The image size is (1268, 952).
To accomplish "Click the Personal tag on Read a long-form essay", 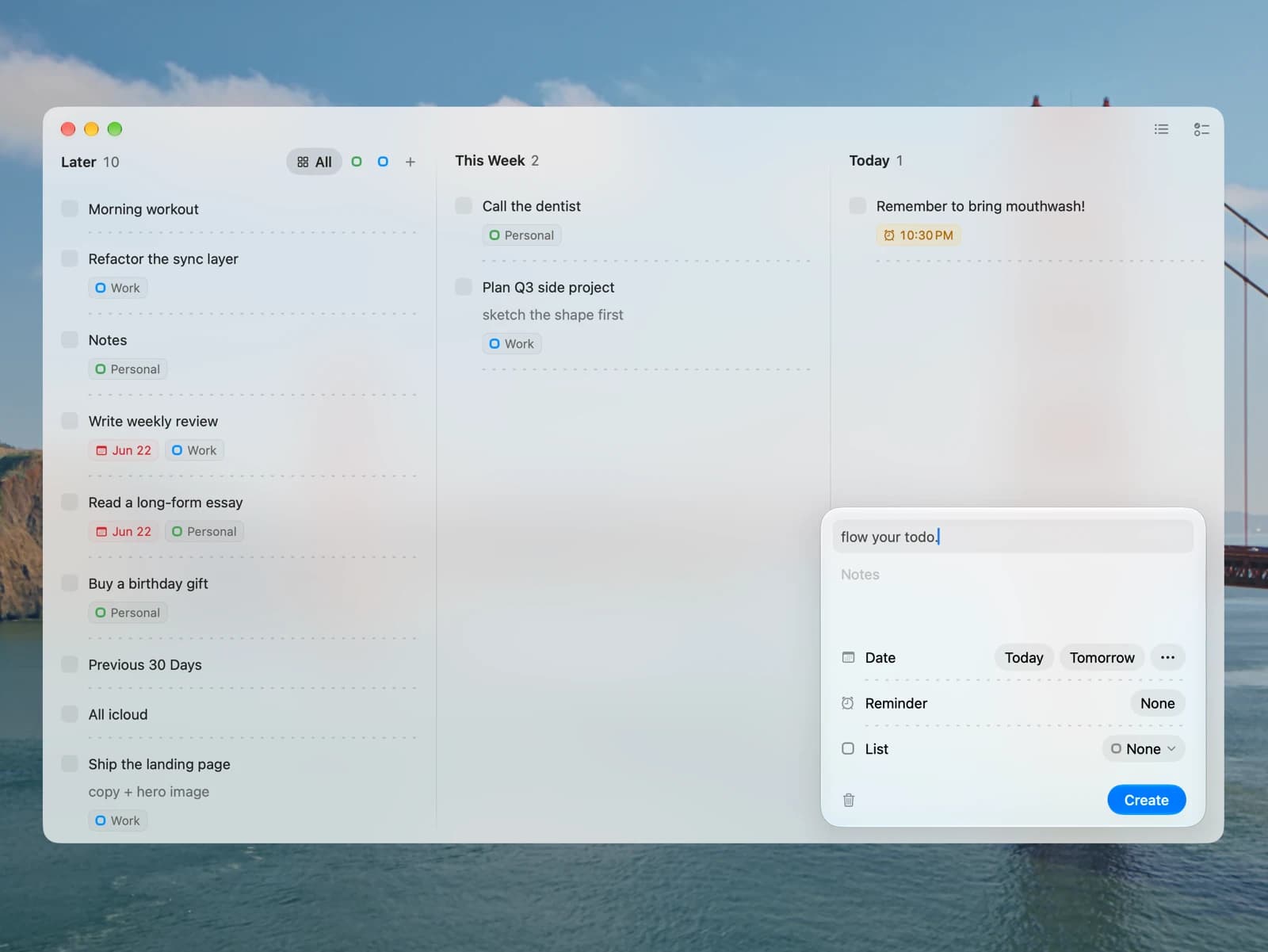I will 204,532.
